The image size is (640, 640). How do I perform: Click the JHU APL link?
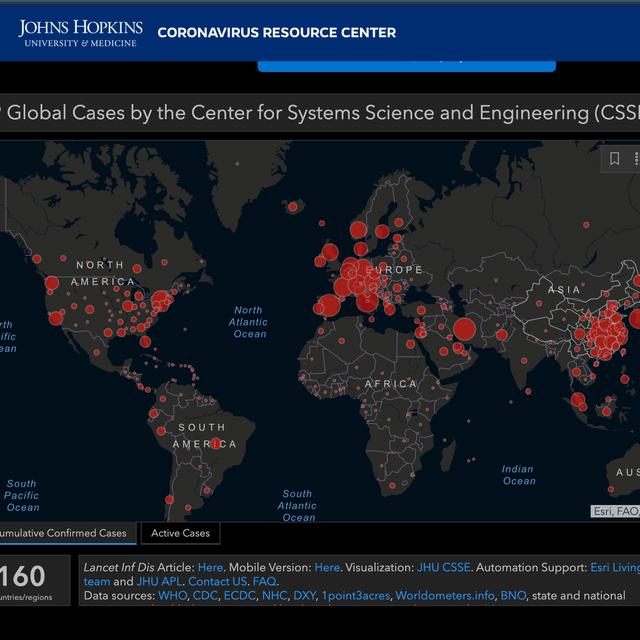click(x=159, y=581)
